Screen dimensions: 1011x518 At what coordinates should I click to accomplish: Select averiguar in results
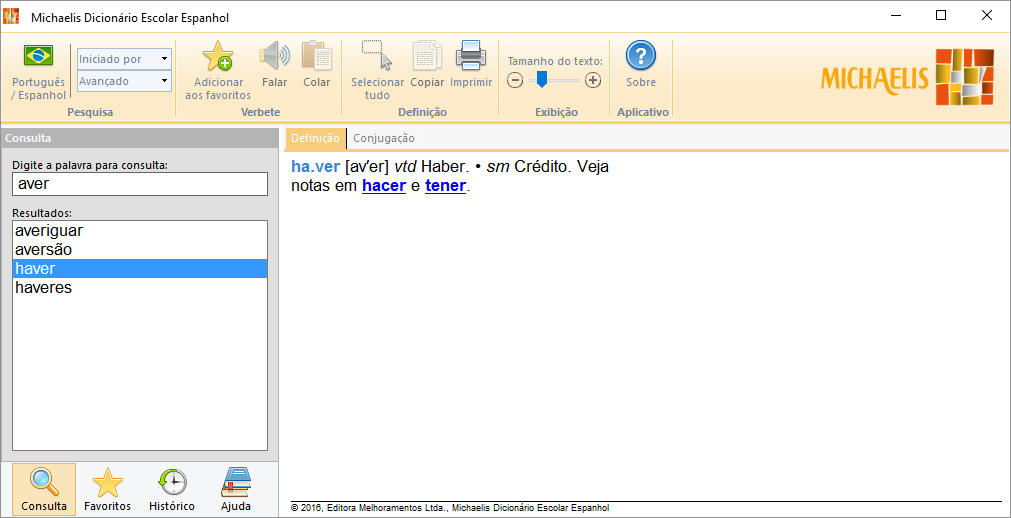[140, 230]
